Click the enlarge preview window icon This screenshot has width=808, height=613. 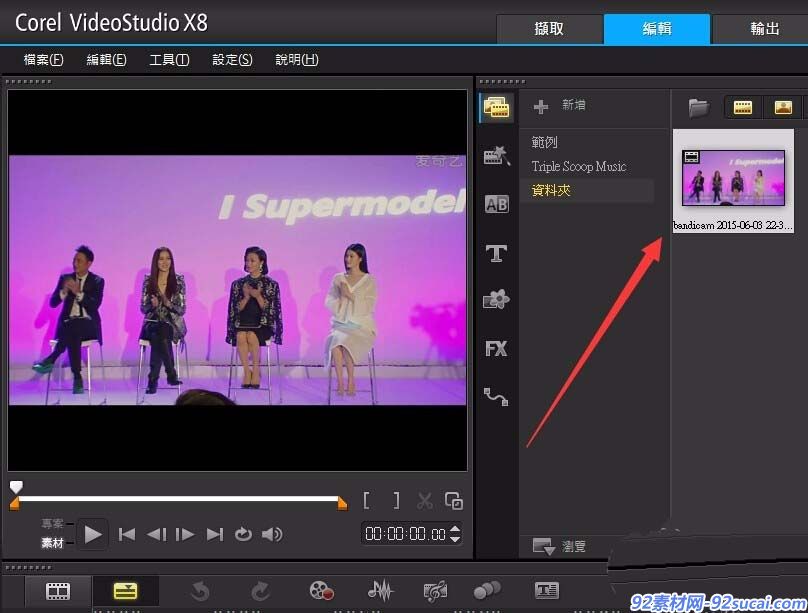pyautogui.click(x=454, y=501)
